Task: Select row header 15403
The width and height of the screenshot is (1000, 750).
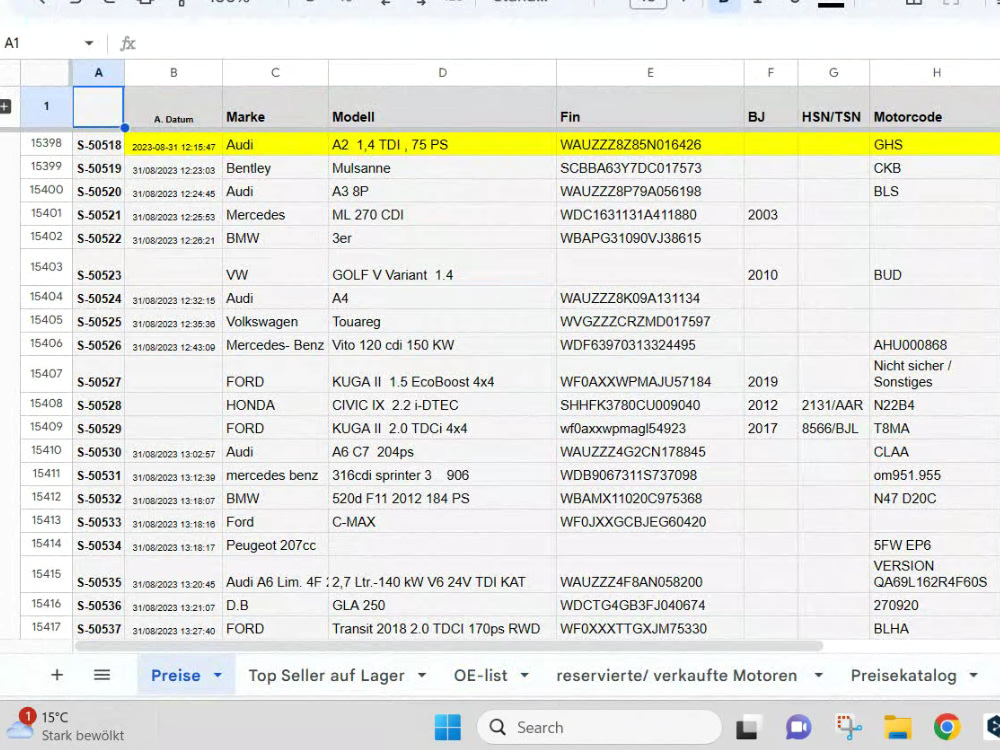Action: 46,267
